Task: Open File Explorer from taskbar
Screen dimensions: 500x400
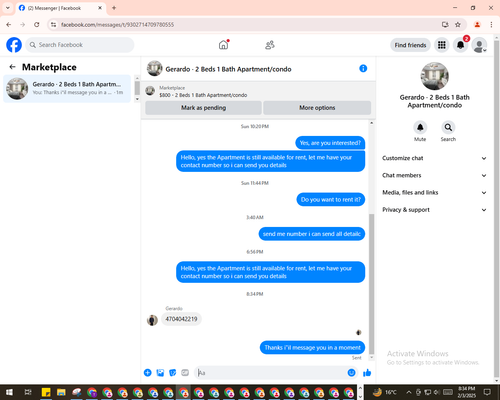Action: [61, 392]
